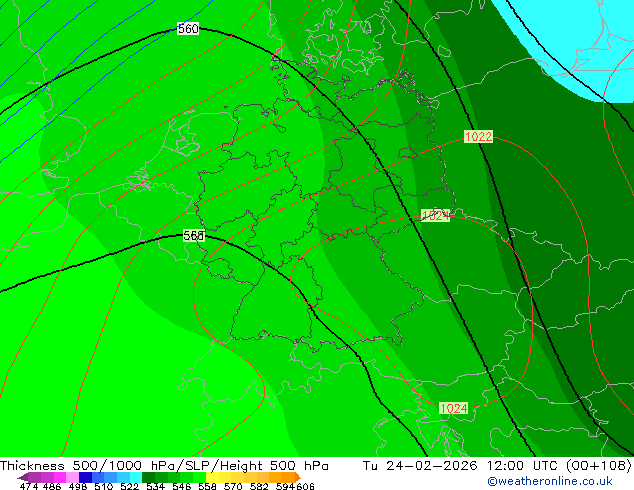This screenshot has height=490, width=634.
Task: Click the 12:00 UTC time text
Action: click(524, 466)
